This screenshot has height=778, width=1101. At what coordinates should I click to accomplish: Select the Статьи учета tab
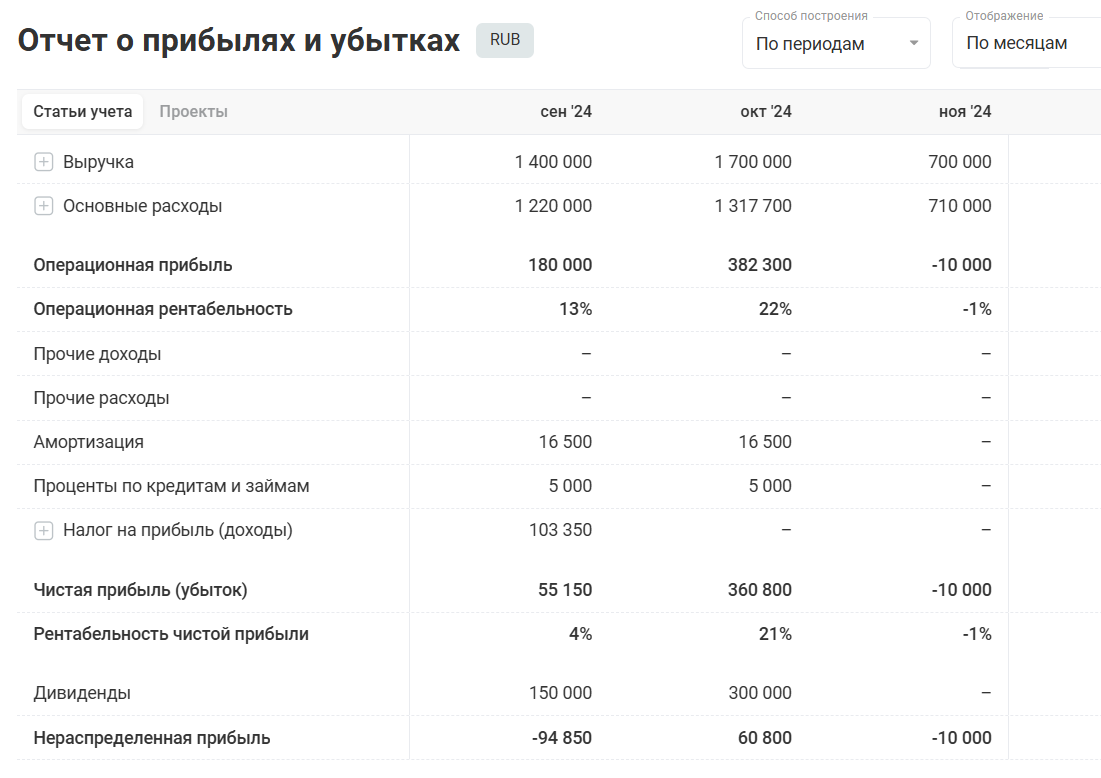[83, 111]
